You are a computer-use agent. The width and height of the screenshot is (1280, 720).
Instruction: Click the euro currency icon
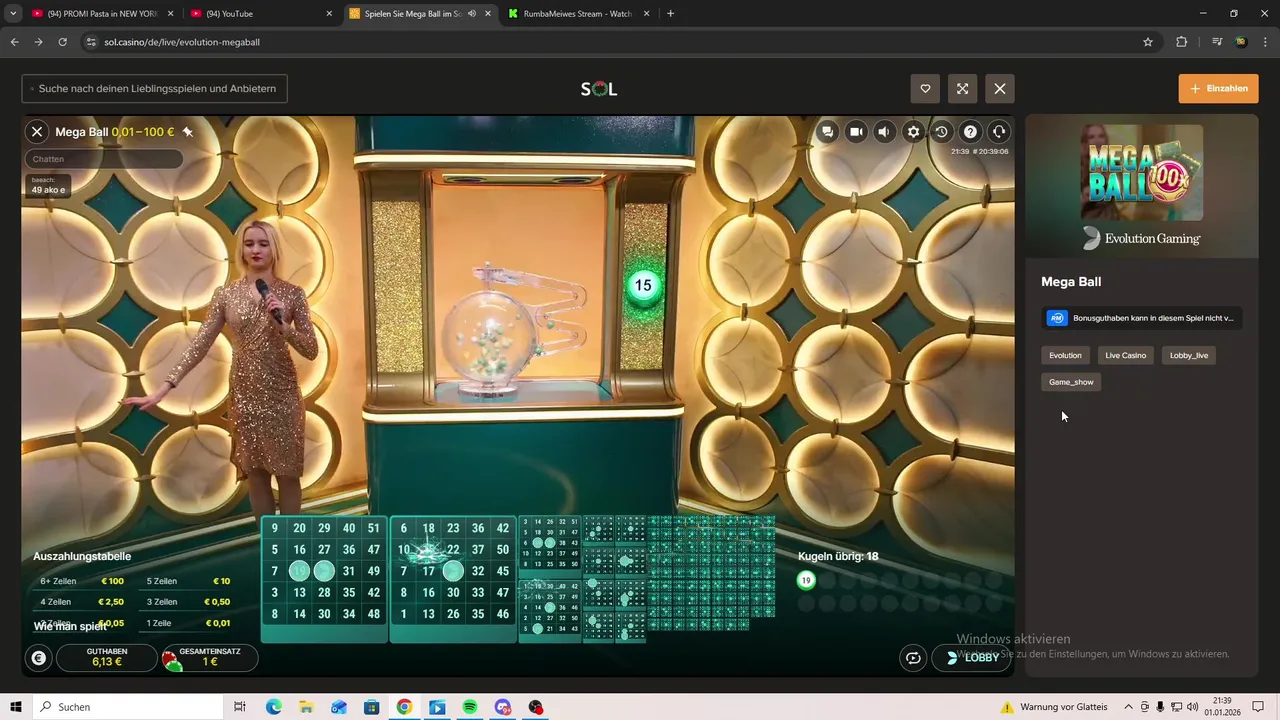point(38,658)
